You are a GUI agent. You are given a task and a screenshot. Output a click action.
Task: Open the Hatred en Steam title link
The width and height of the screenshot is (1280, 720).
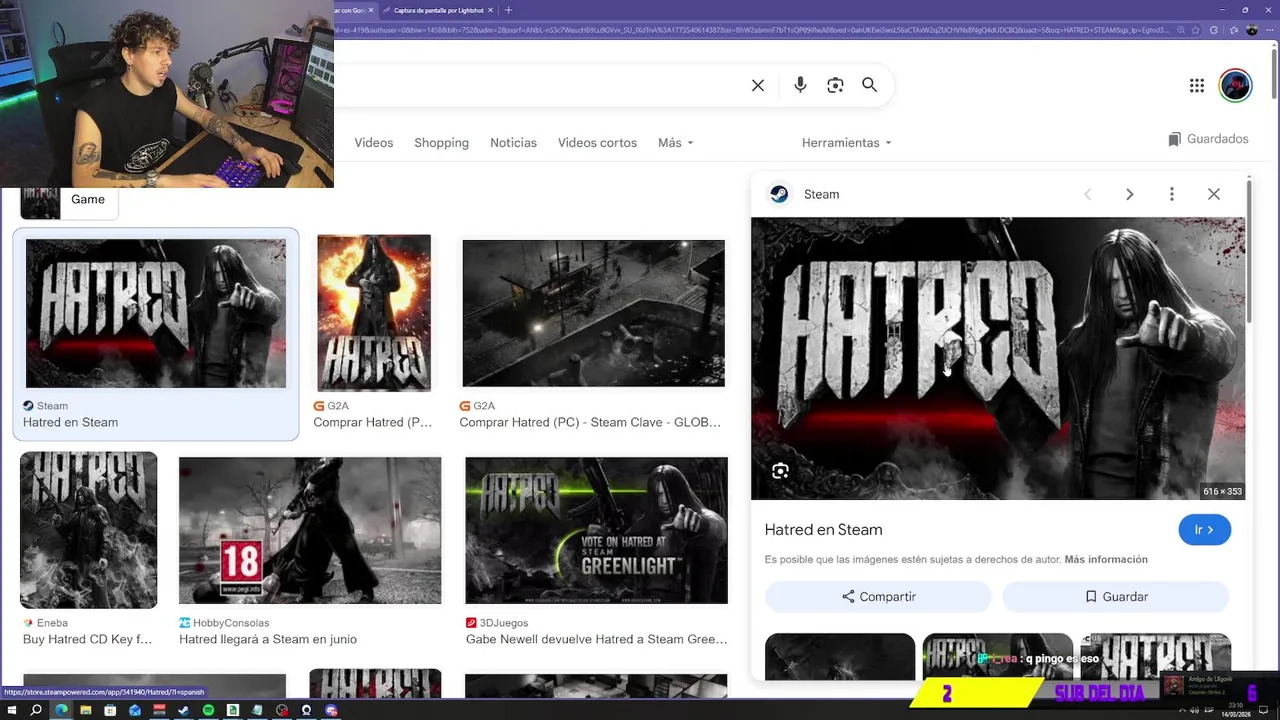point(823,530)
